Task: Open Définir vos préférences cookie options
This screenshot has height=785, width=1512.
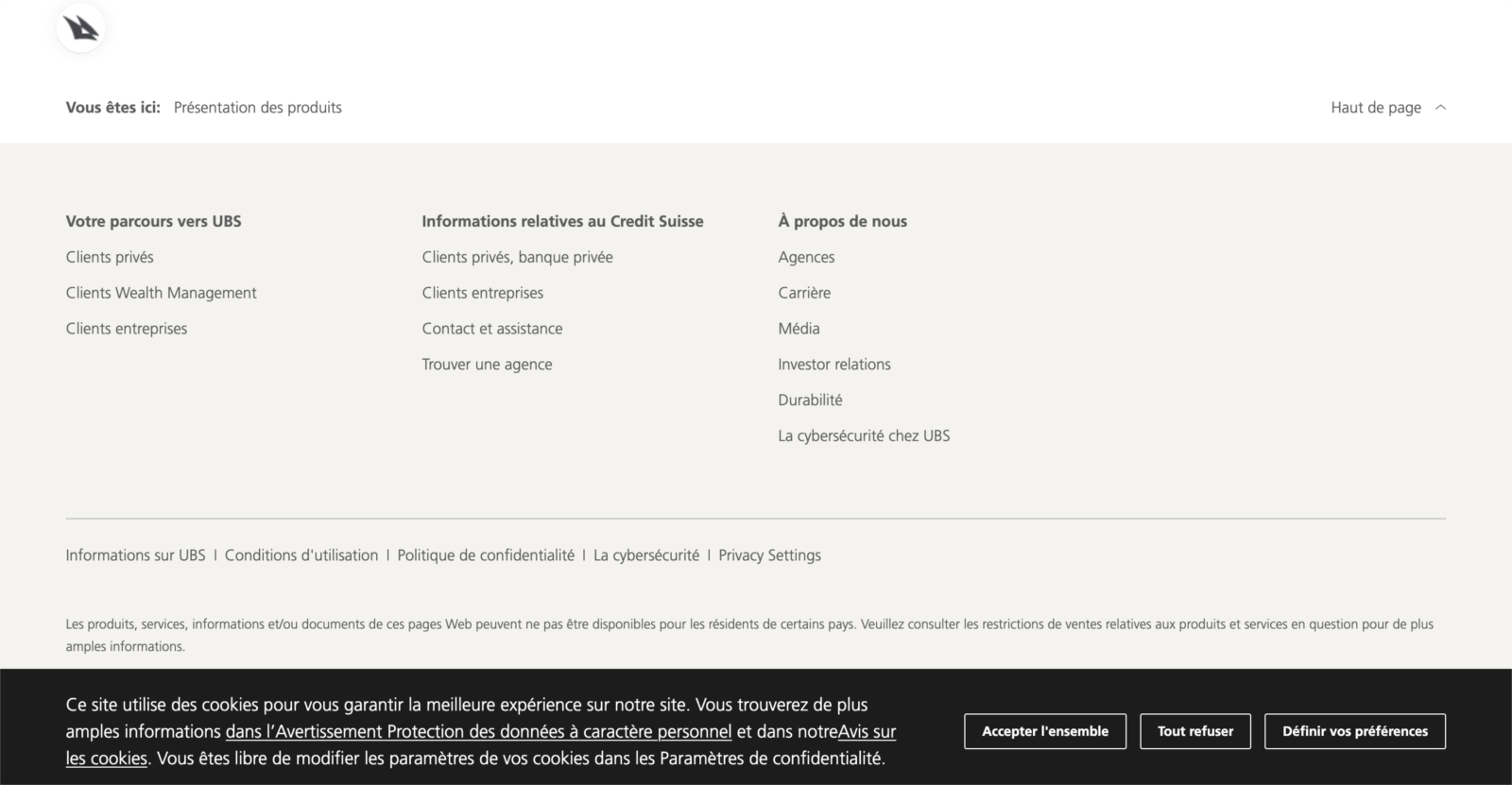Action: click(x=1354, y=731)
